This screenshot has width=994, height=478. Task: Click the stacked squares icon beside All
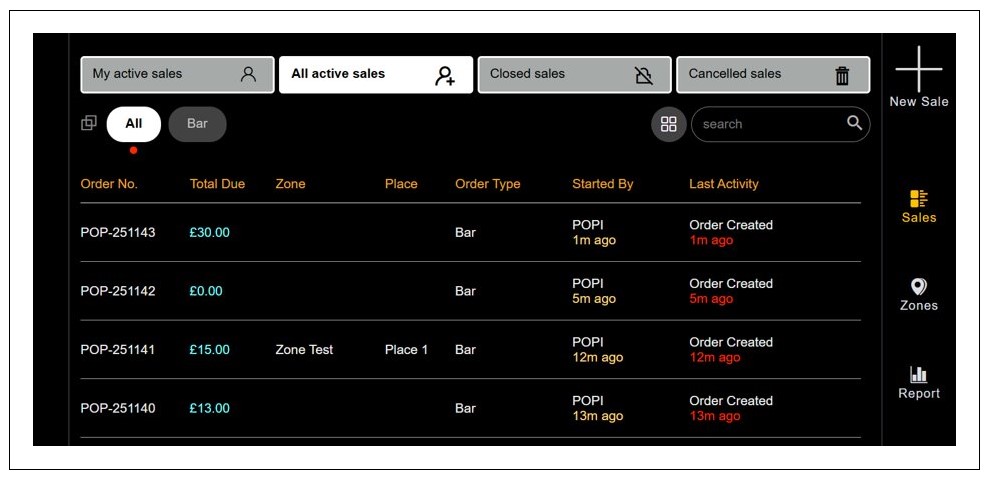point(89,123)
